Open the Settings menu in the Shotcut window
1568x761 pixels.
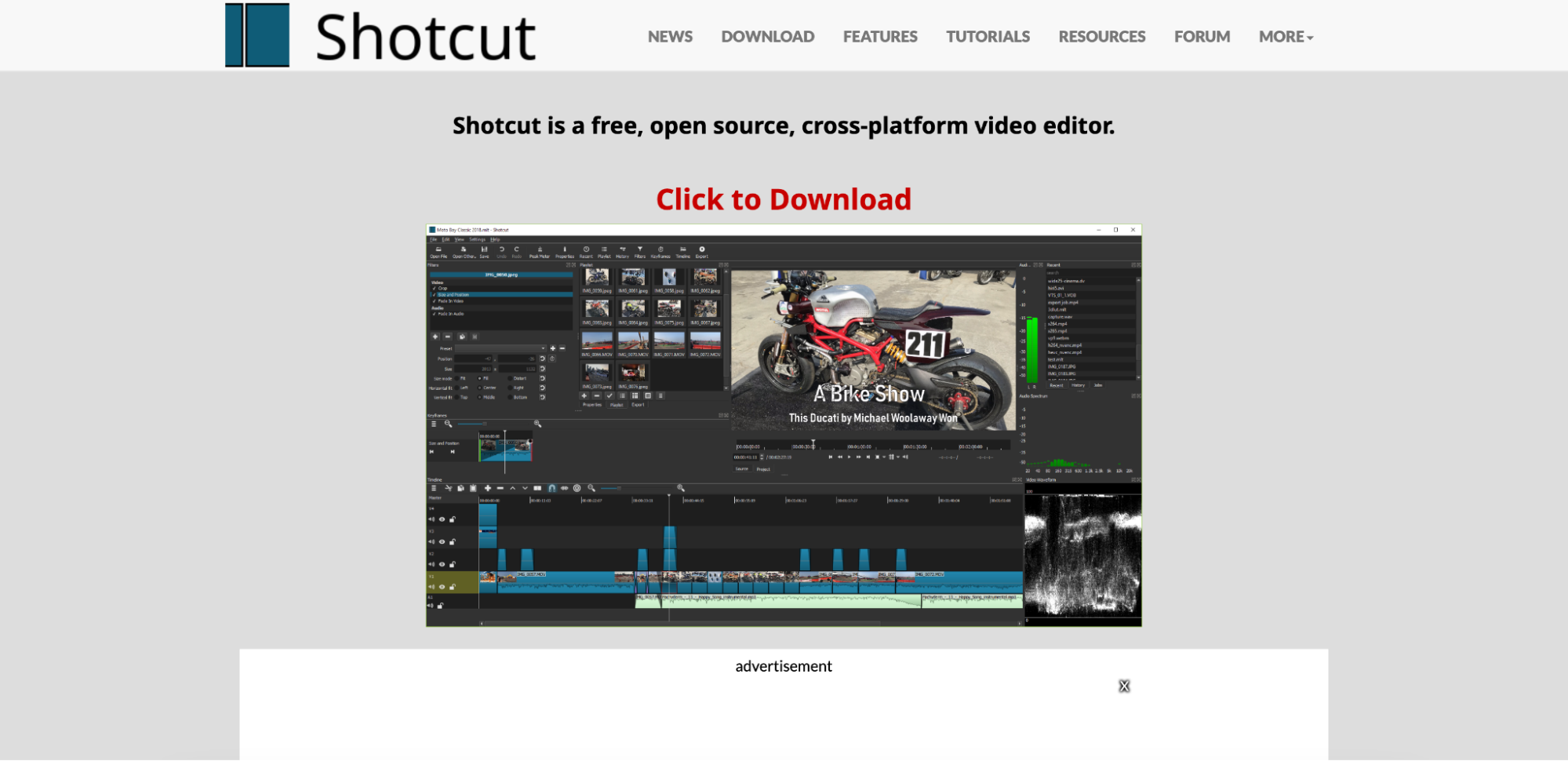pyautogui.click(x=477, y=239)
